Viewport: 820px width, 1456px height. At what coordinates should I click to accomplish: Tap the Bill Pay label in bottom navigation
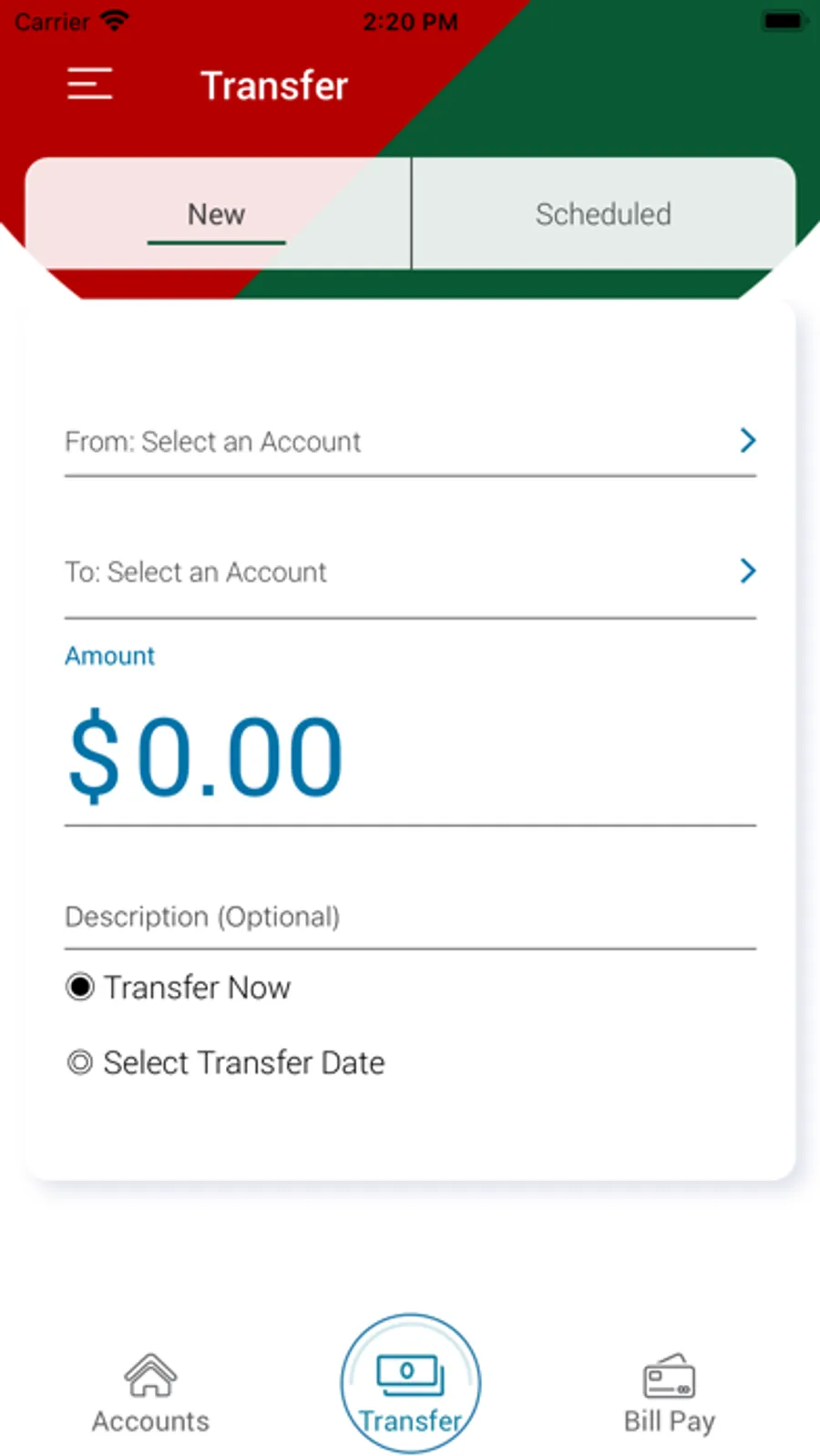click(670, 1421)
